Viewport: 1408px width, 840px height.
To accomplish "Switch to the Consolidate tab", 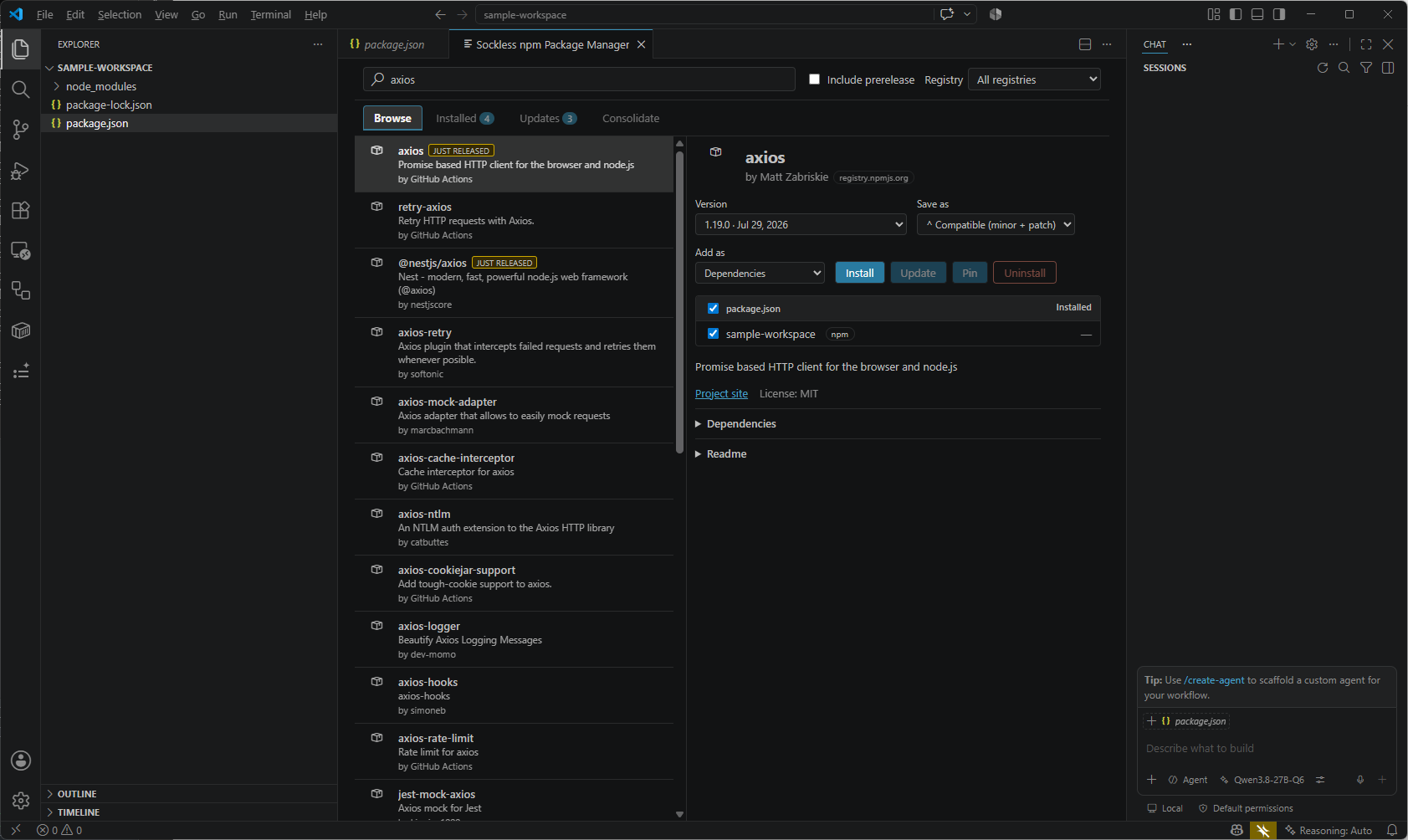I will click(x=631, y=118).
